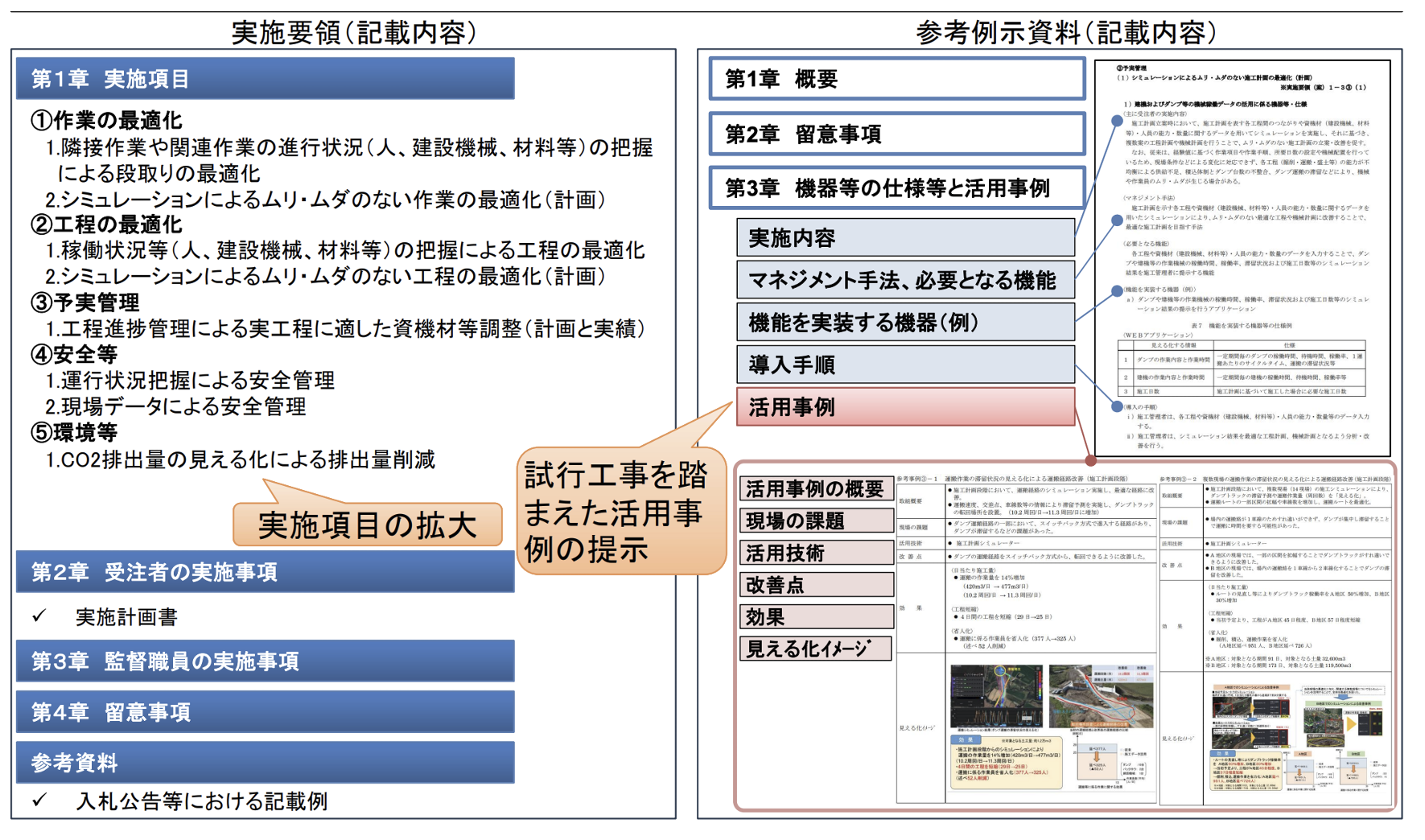This screenshot has width=1425, height=840.
Task: Click the 参考事例③-1 title line
Action: 1012,479
